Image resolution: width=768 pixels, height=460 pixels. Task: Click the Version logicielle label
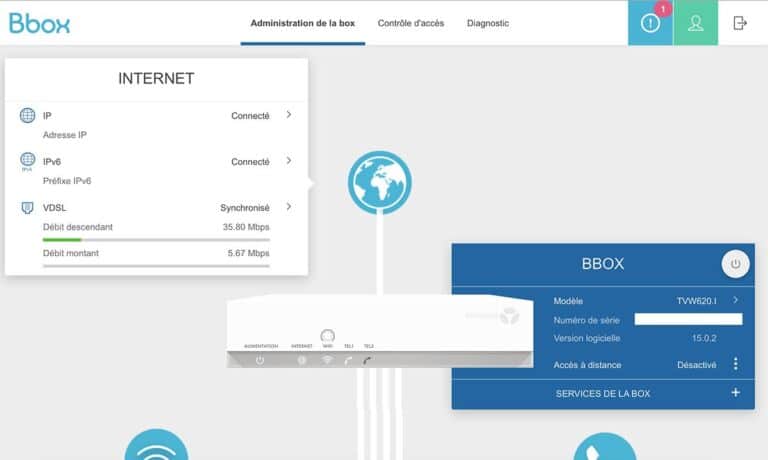tap(587, 338)
